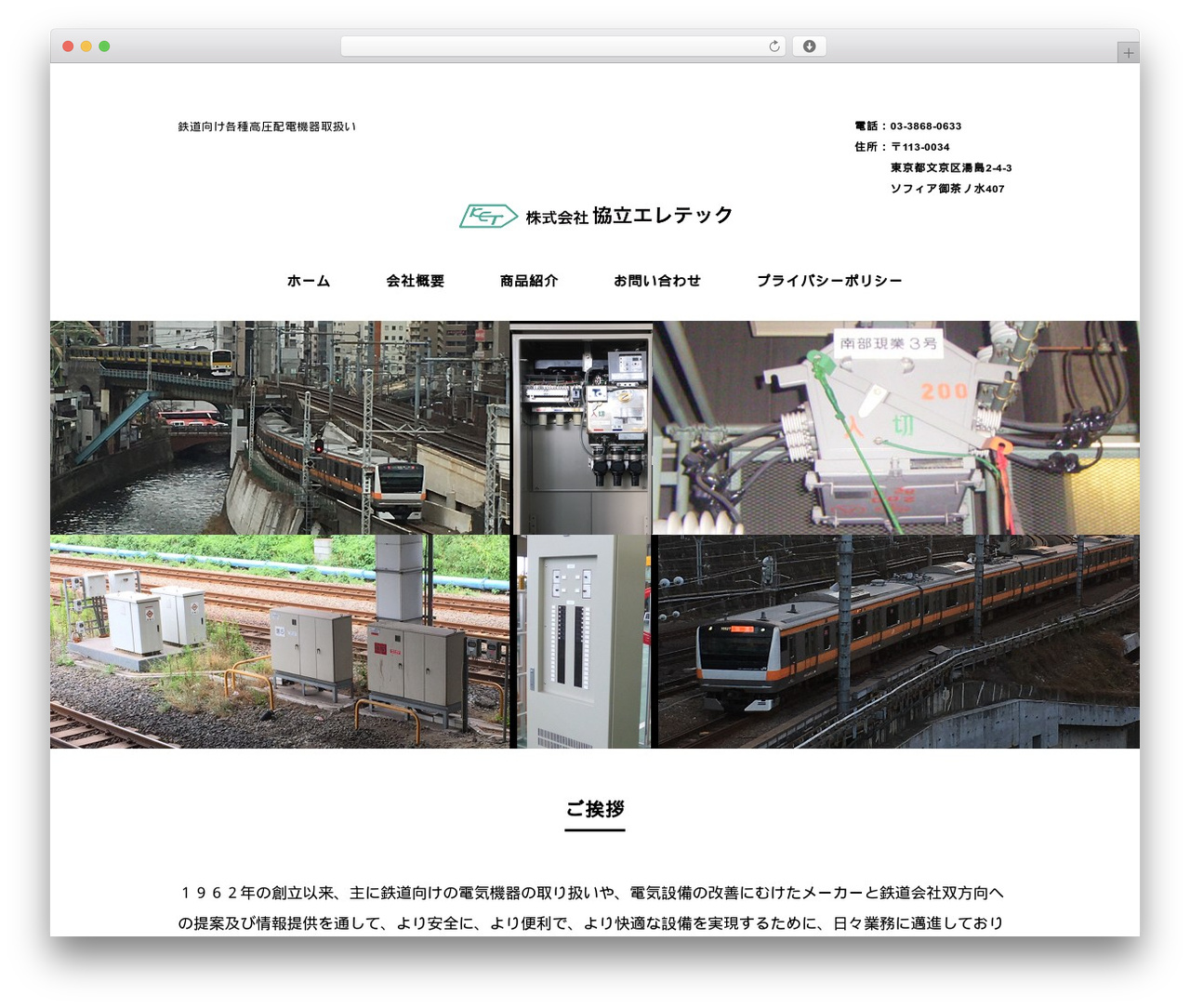The height and width of the screenshot is (1008, 1190).
Task: Click tagline 鉄道向け各種高圧配電機器取扱い
Action: tap(267, 126)
